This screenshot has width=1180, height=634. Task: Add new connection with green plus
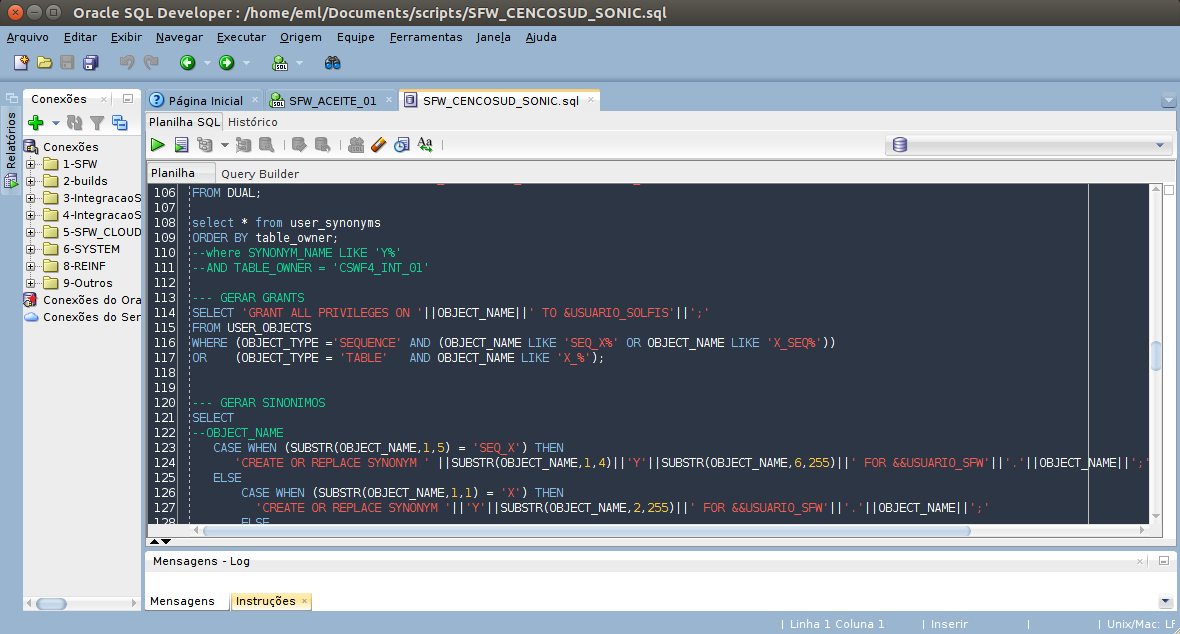[x=35, y=122]
